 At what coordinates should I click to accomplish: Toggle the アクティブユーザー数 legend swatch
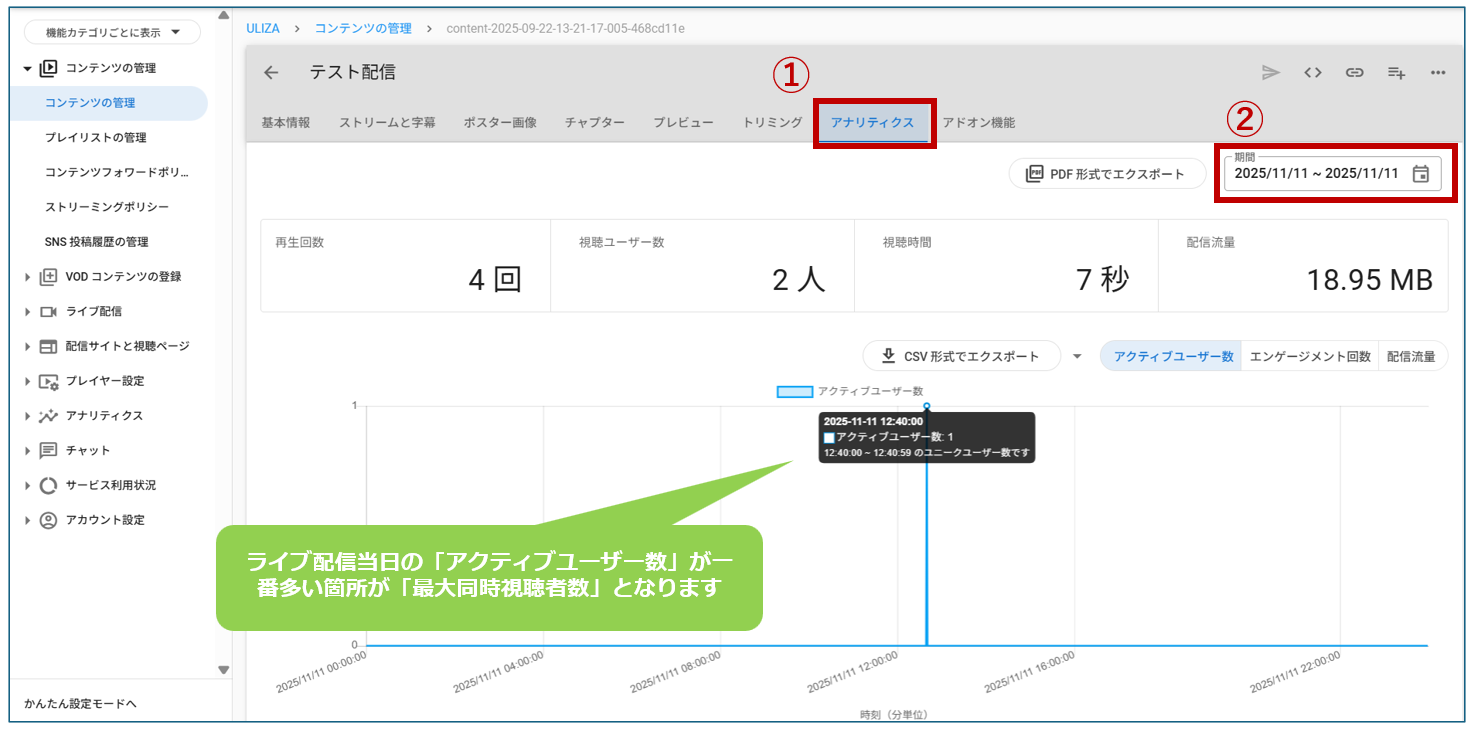794,391
